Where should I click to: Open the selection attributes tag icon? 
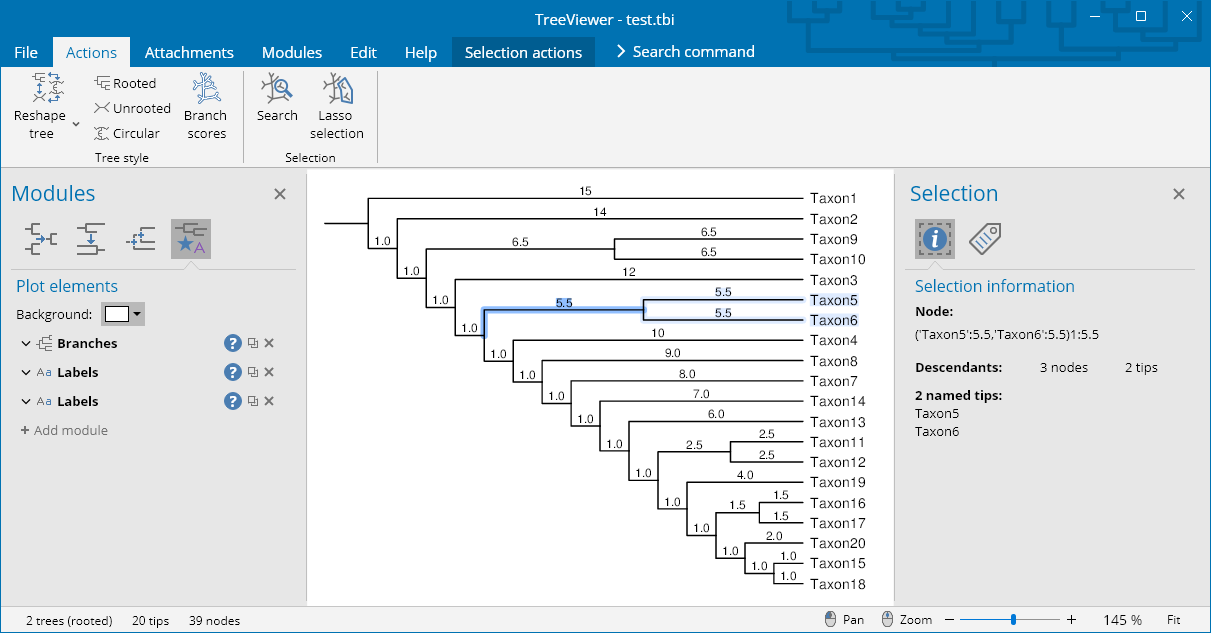click(985, 239)
